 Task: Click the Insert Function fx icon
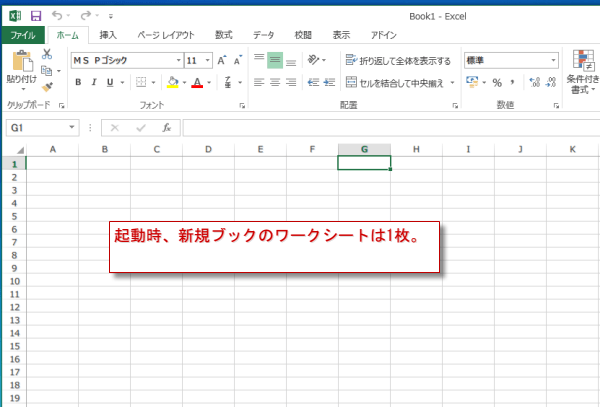coord(167,128)
